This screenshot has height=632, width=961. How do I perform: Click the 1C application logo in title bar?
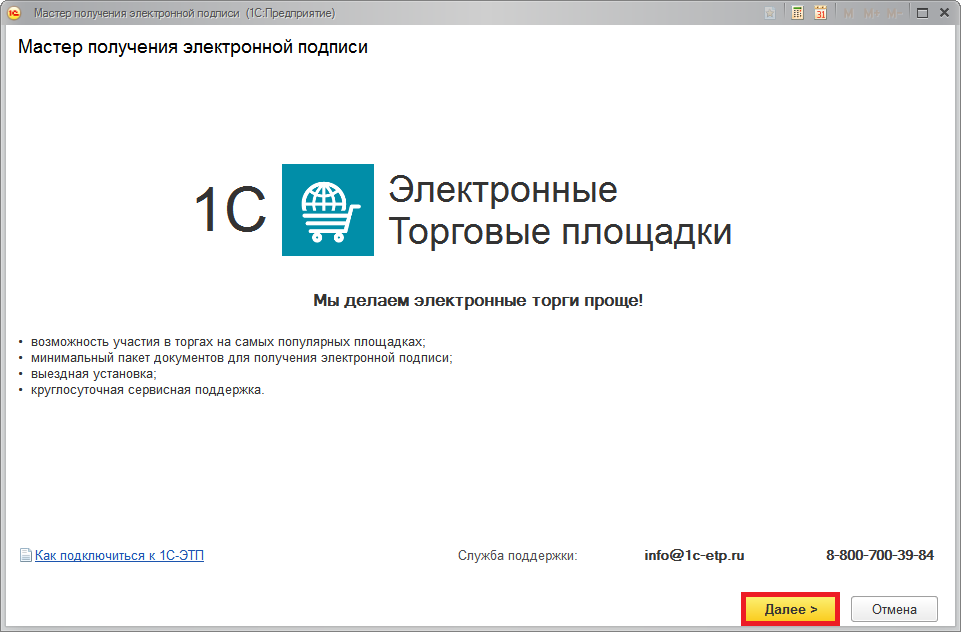14,13
